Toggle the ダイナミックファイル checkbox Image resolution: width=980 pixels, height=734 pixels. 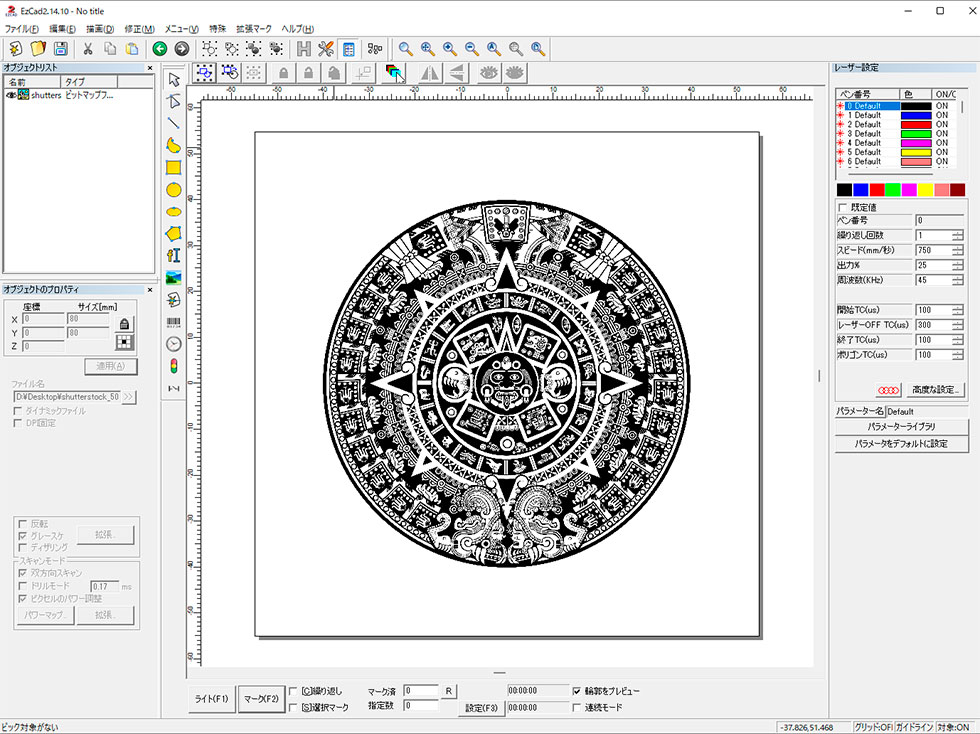pos(18,411)
